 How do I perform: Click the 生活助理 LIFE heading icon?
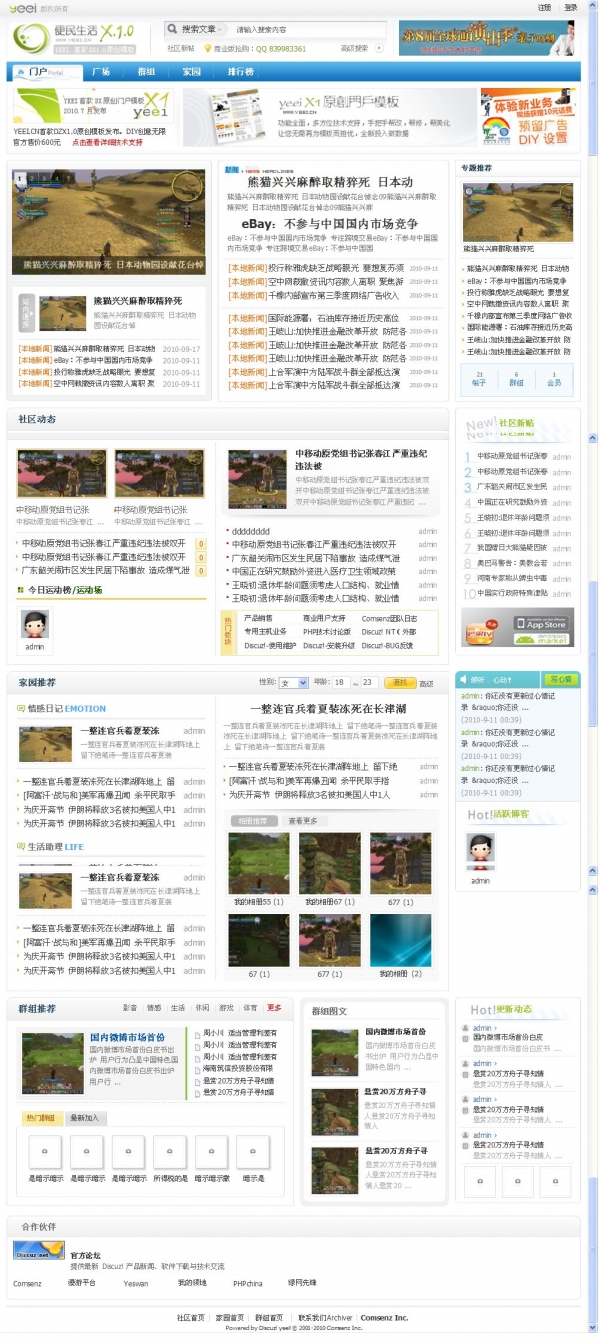click(21, 846)
